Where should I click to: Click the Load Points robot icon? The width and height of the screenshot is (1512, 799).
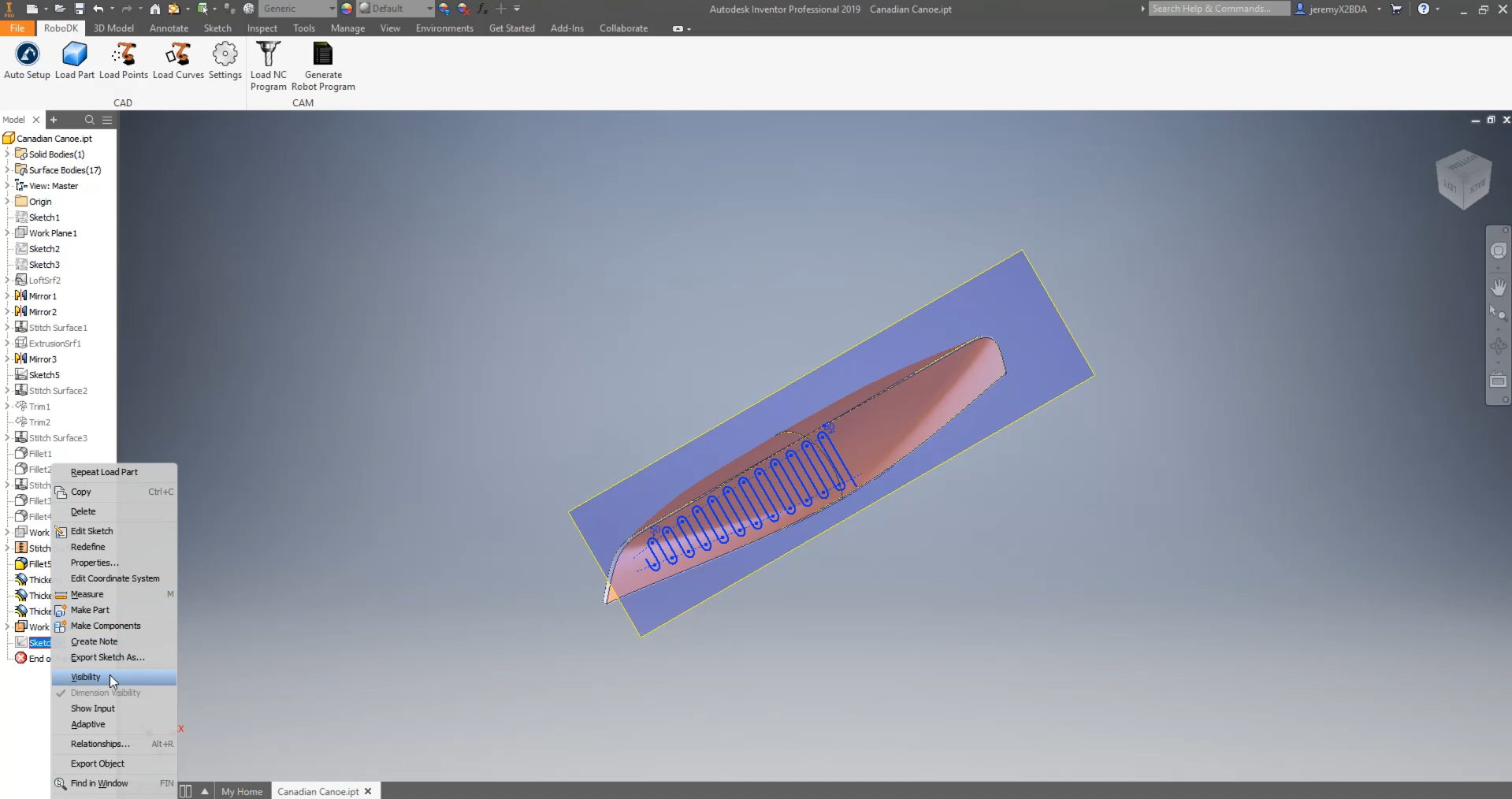pos(124,54)
